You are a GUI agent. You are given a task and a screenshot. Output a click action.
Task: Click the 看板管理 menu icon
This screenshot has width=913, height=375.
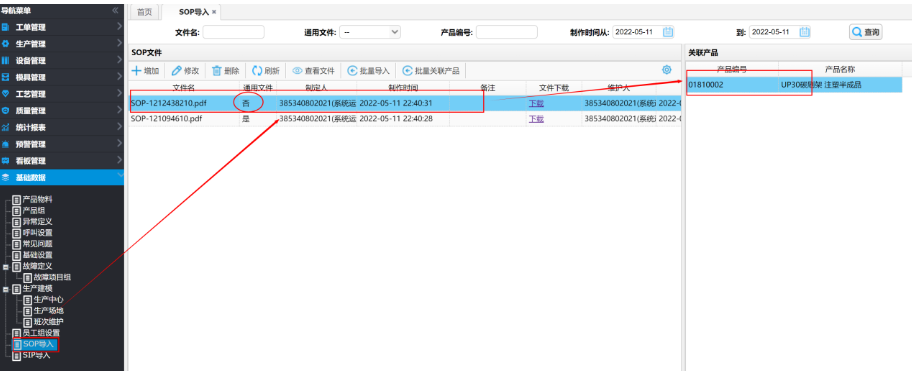point(5,160)
